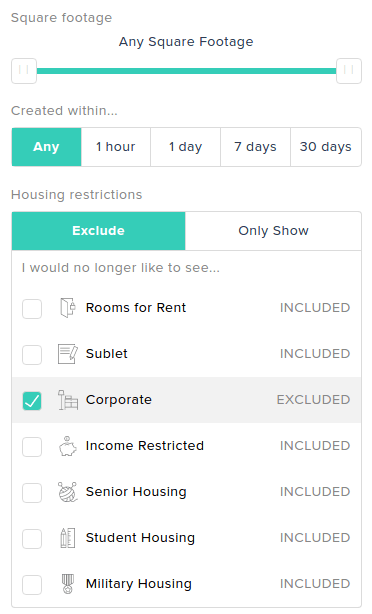The width and height of the screenshot is (372, 614).
Task: Click the Rooms for Rent door icon
Action: click(x=68, y=308)
